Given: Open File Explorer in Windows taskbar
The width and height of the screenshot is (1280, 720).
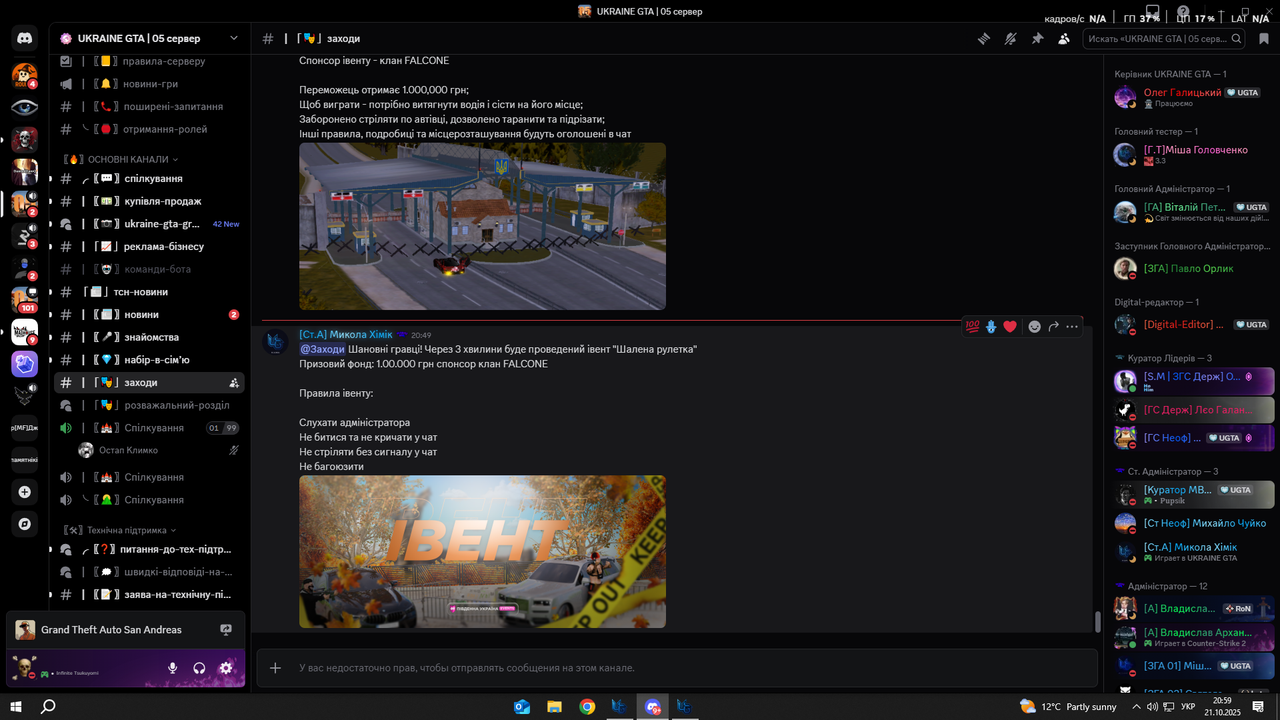Looking at the screenshot, I should [554, 707].
